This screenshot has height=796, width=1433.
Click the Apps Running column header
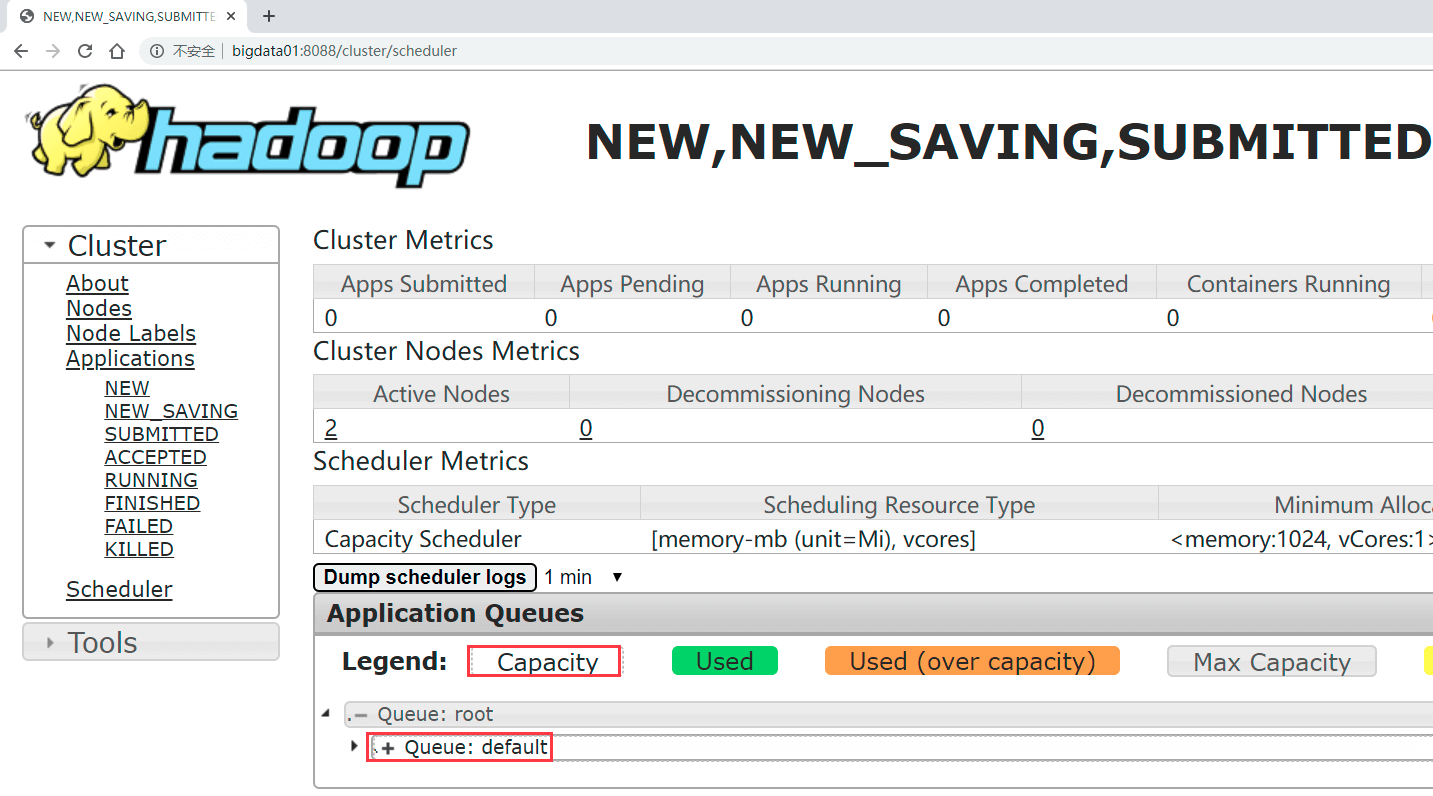829,284
